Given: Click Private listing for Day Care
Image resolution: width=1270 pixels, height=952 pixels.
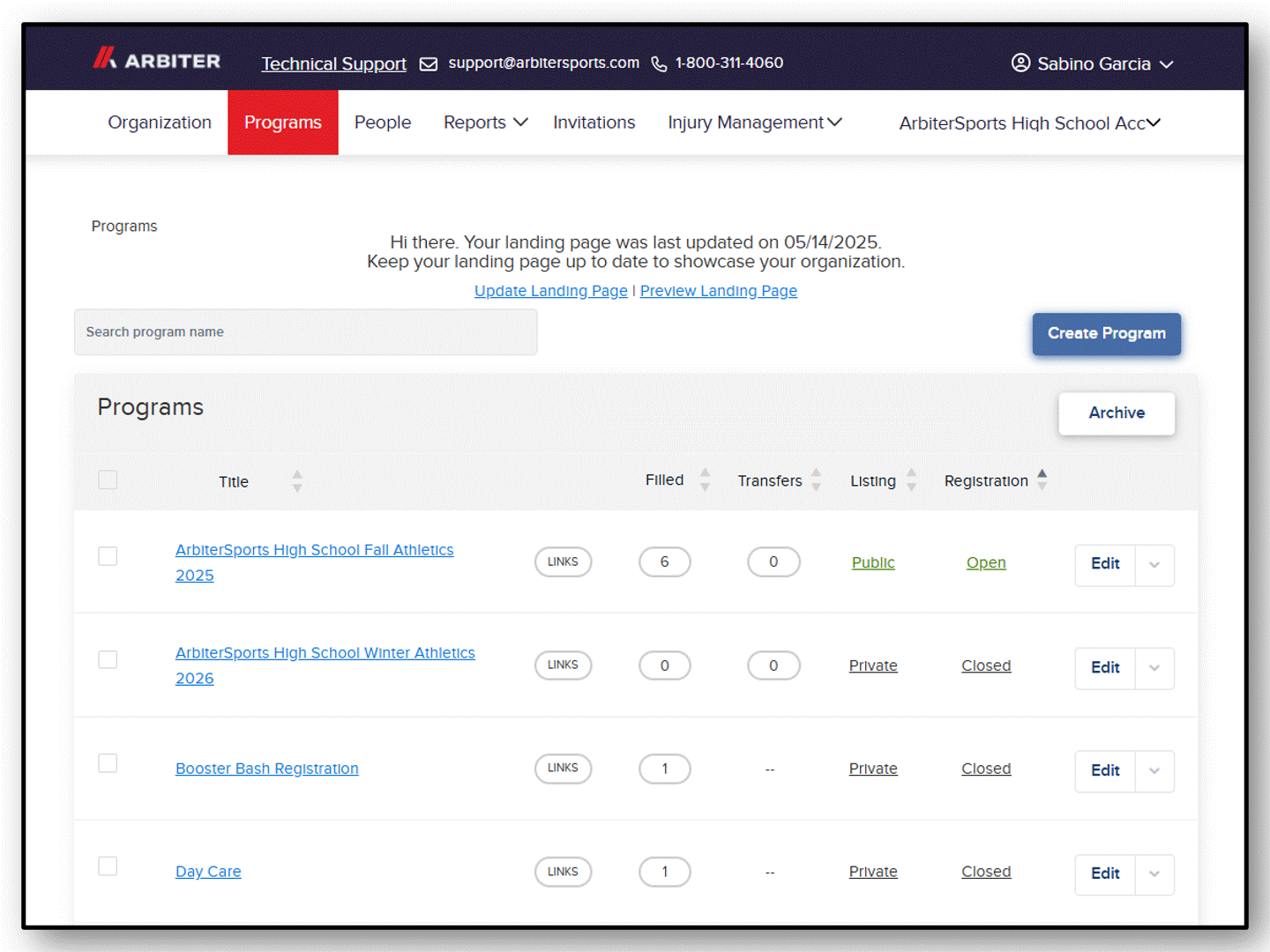Looking at the screenshot, I should pos(873,872).
